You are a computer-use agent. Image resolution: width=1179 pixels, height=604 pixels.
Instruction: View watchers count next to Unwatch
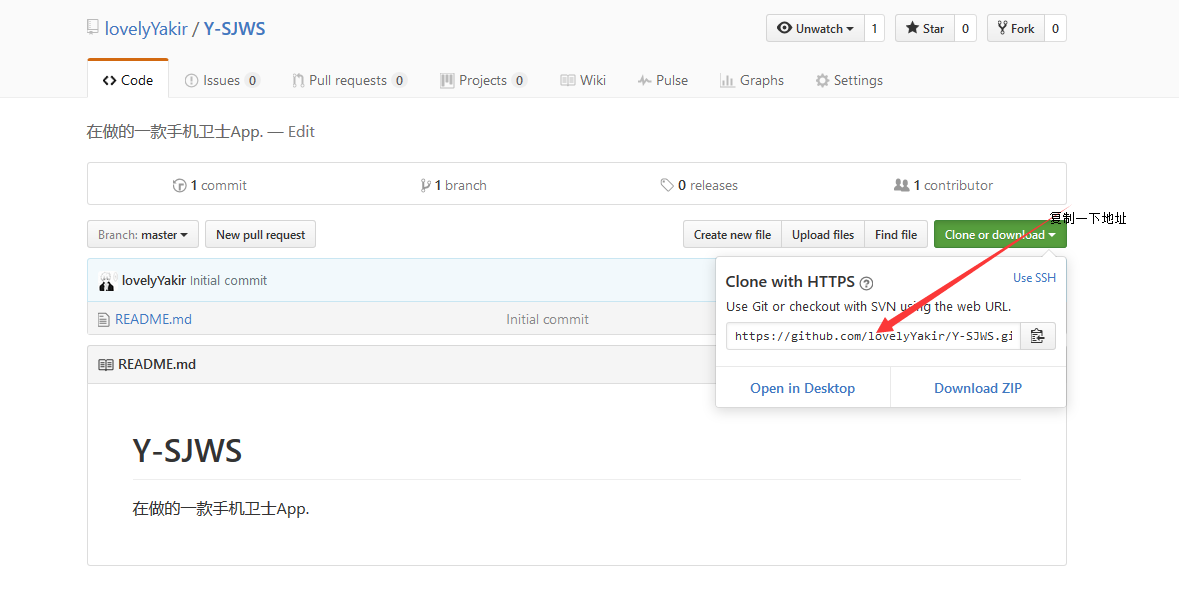[x=874, y=29]
